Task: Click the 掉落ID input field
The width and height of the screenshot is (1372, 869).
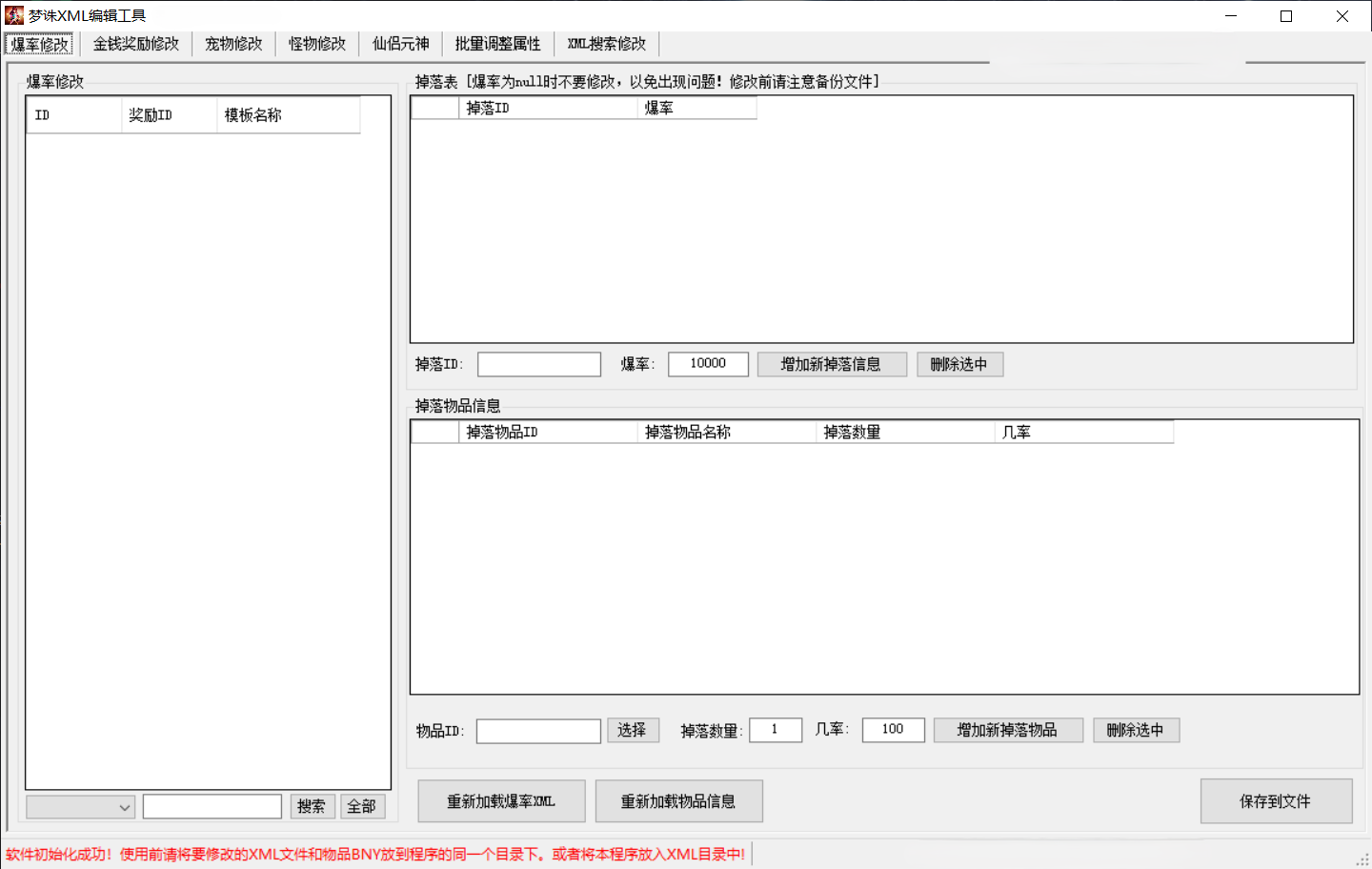Action: (538, 364)
